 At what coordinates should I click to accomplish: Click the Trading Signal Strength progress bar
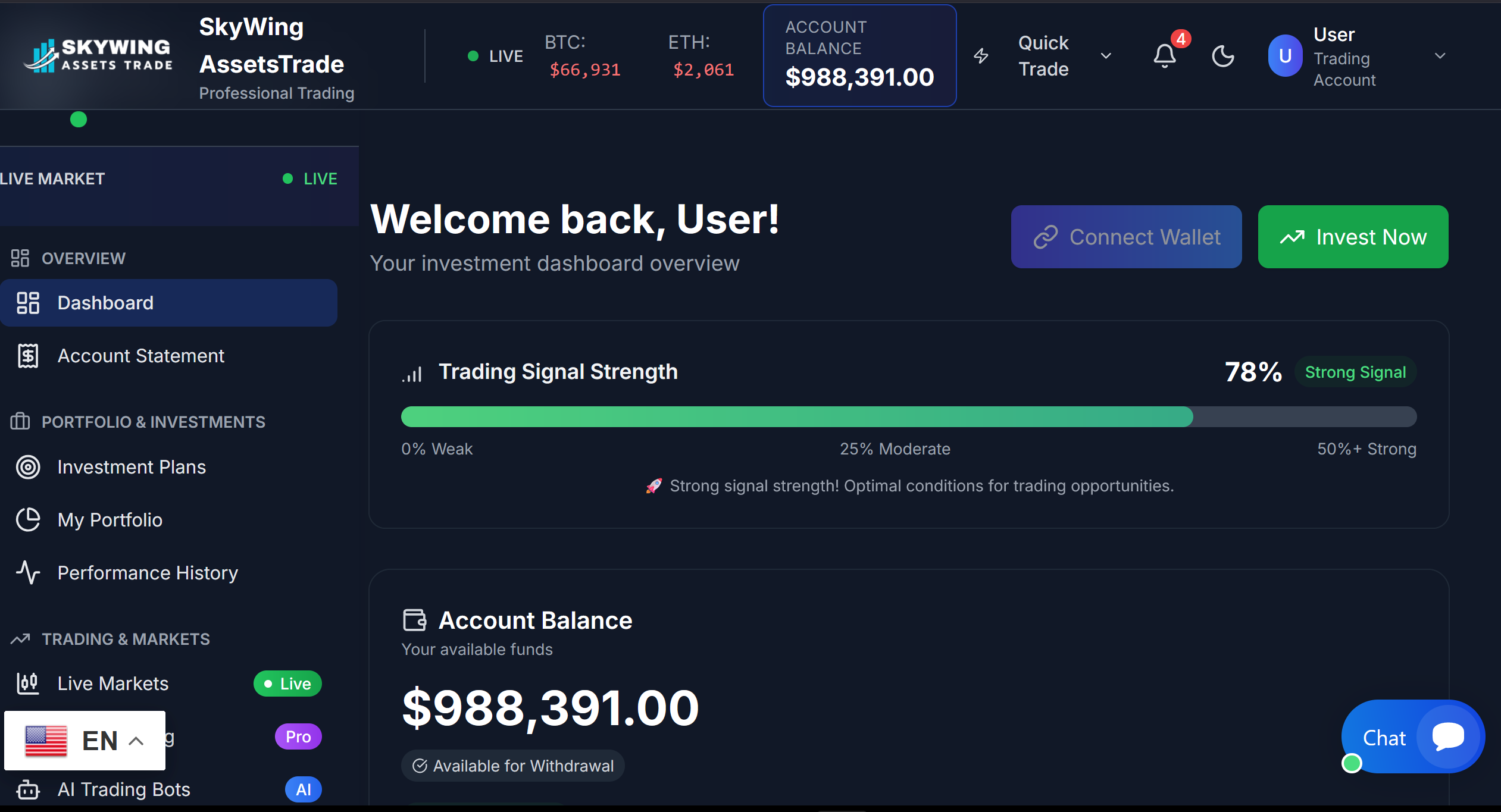tap(909, 416)
